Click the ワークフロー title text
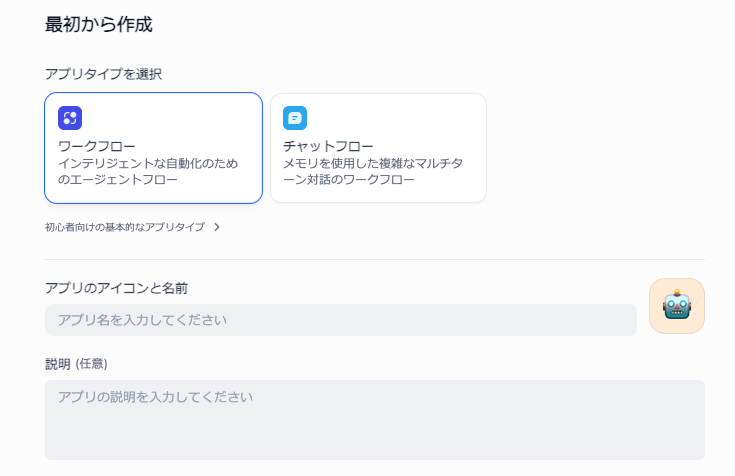 97,146
